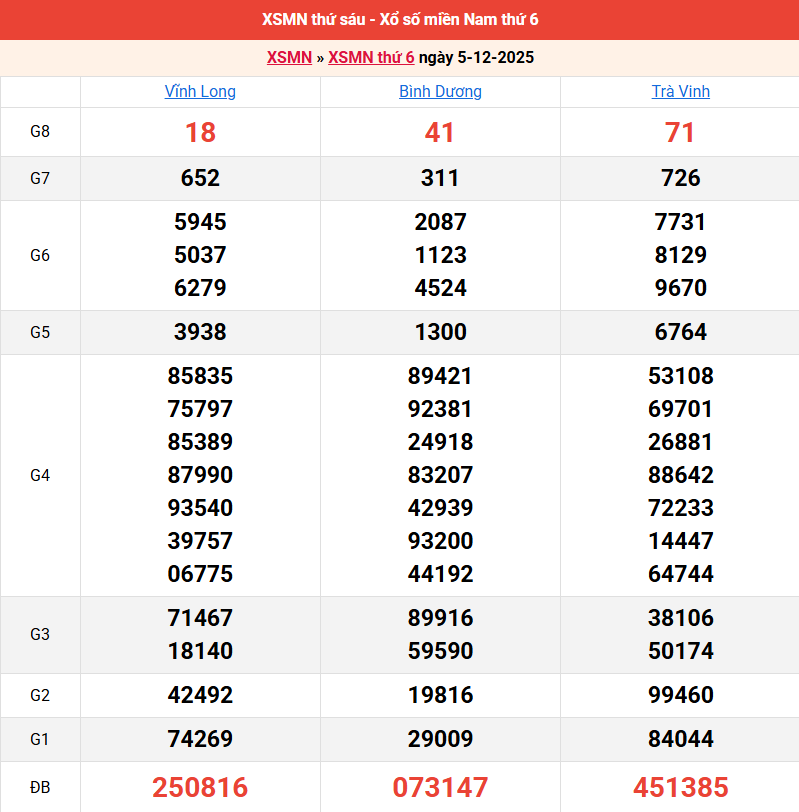The width and height of the screenshot is (799, 812).
Task: Go to the Bình Dương province link
Action: click(440, 91)
